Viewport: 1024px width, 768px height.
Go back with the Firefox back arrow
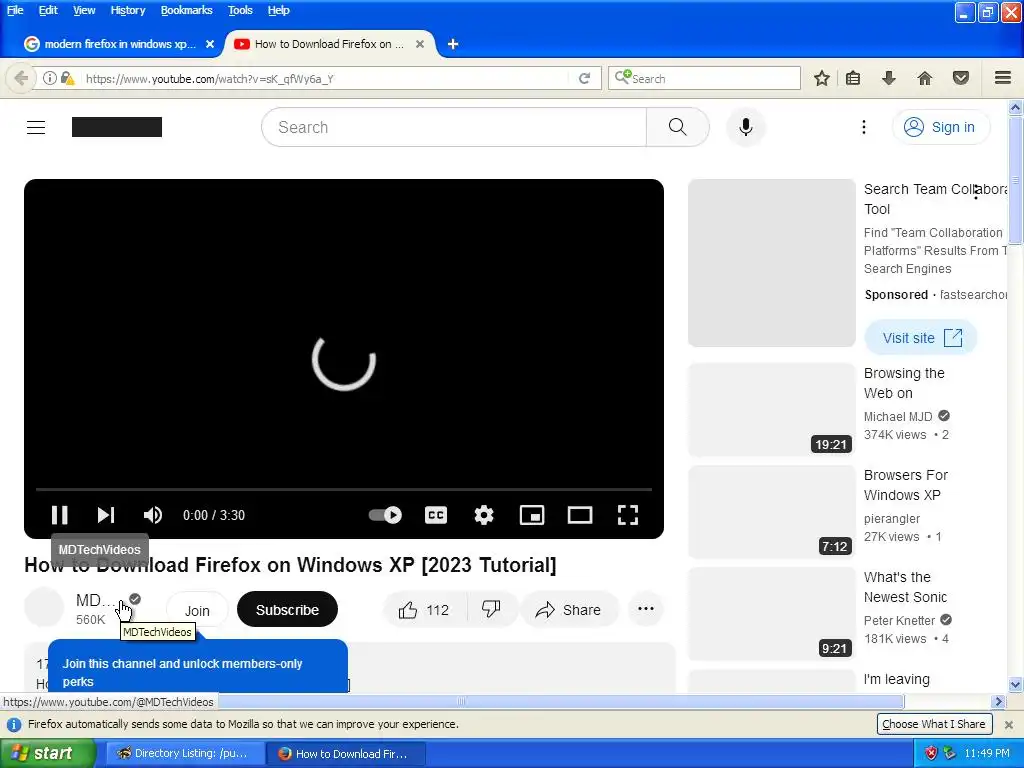[x=20, y=78]
